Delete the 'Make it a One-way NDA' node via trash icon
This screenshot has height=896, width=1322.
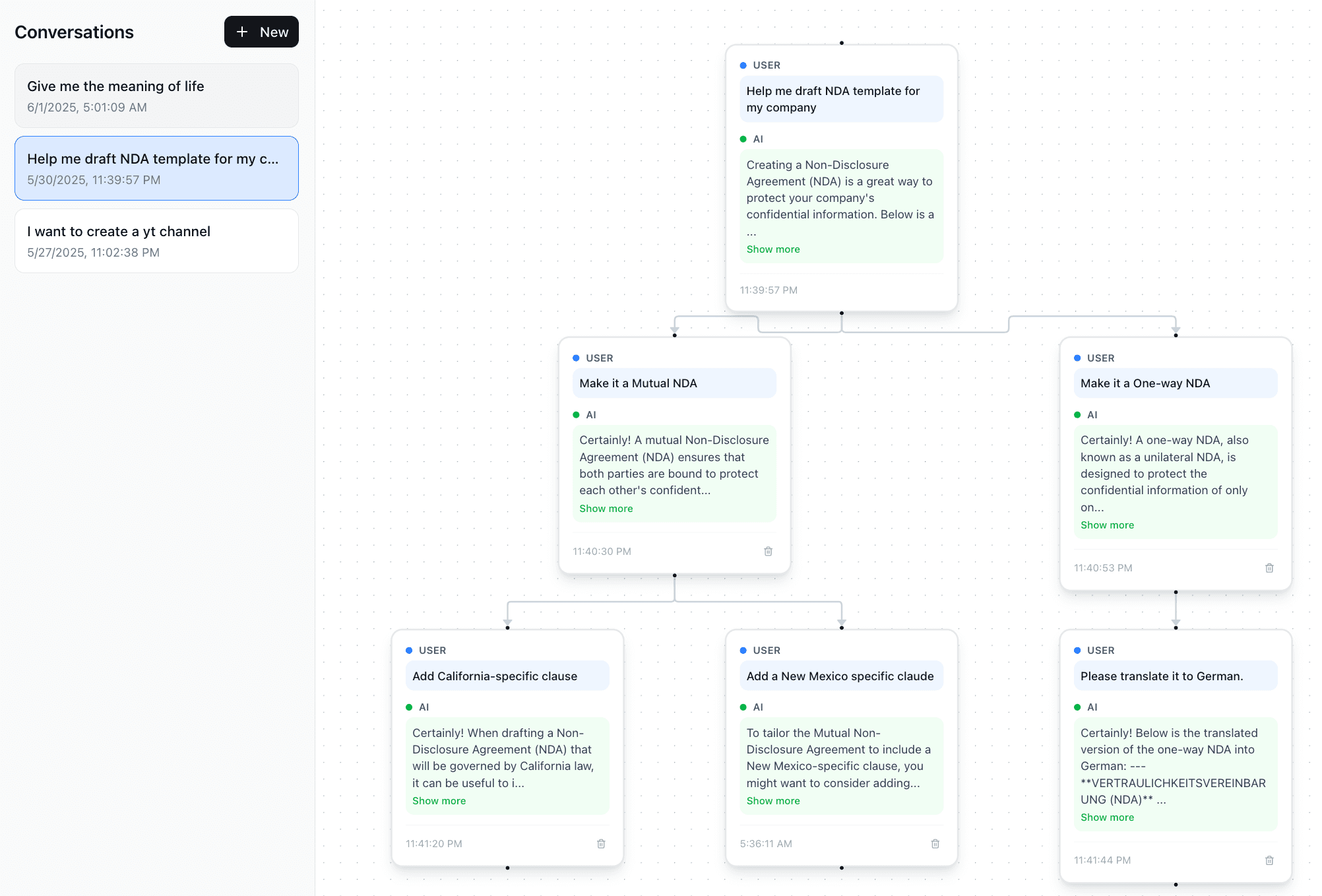[1269, 567]
